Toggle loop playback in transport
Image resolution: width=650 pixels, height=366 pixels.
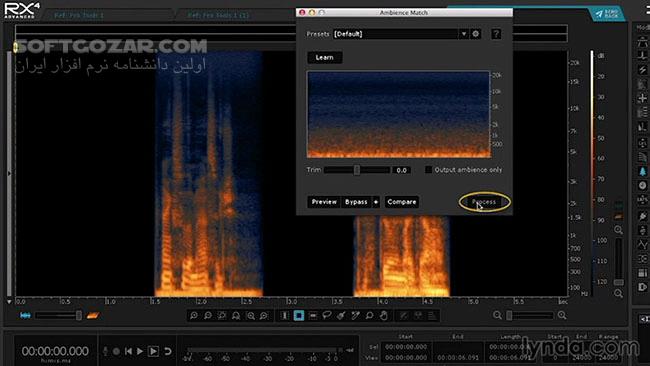click(167, 351)
